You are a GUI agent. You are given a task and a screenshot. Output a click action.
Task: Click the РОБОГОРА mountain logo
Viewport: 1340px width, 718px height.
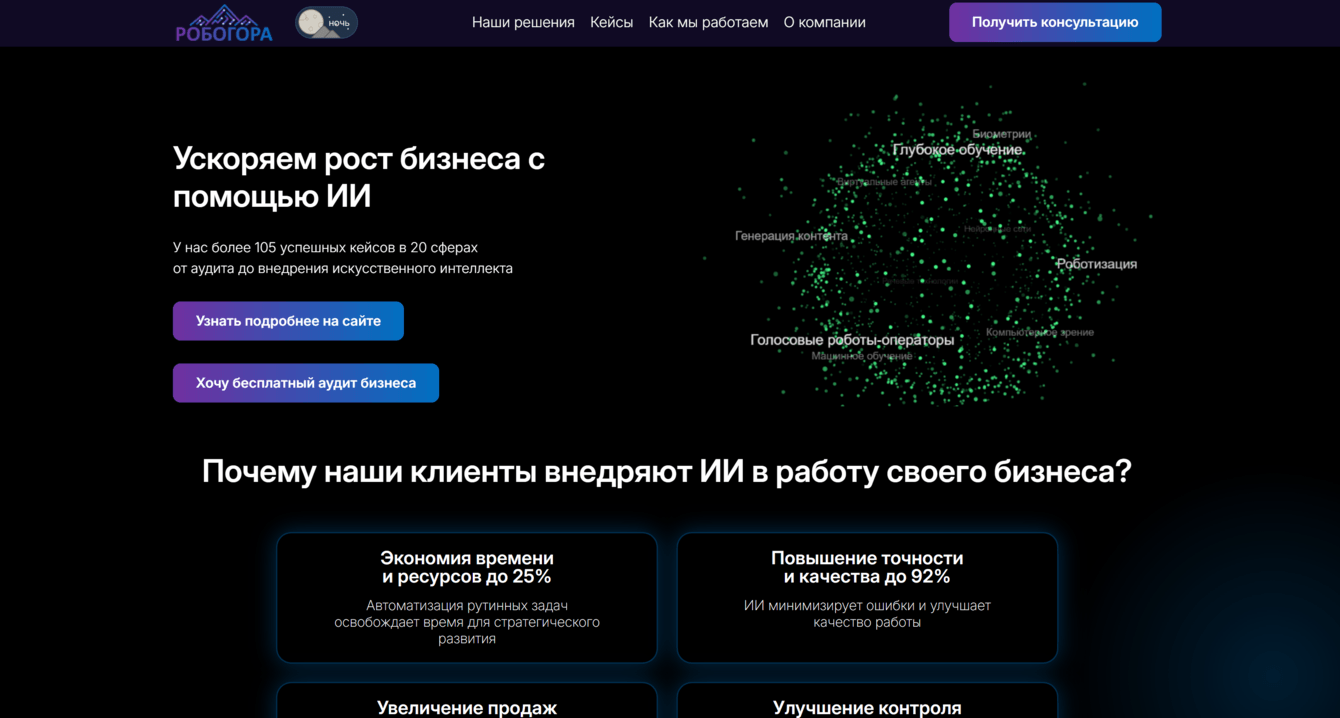click(224, 22)
